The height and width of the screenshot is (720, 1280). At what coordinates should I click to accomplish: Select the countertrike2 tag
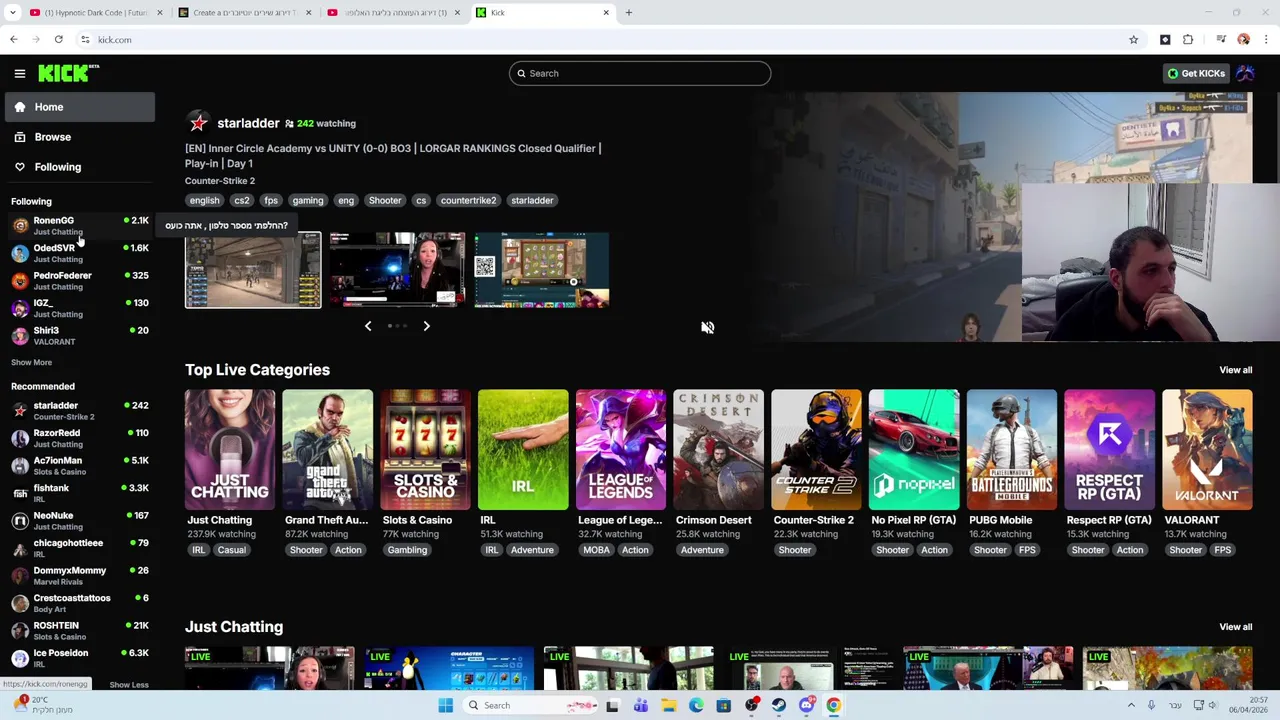coord(468,200)
